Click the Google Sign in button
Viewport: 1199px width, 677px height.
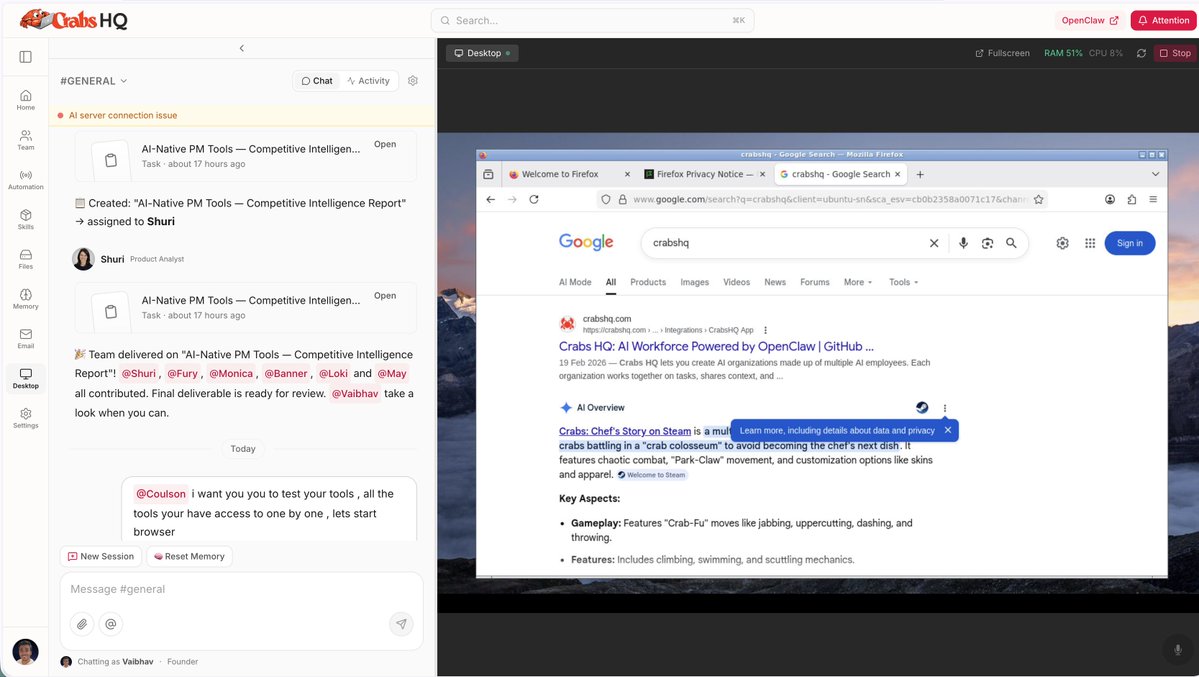pos(1129,243)
